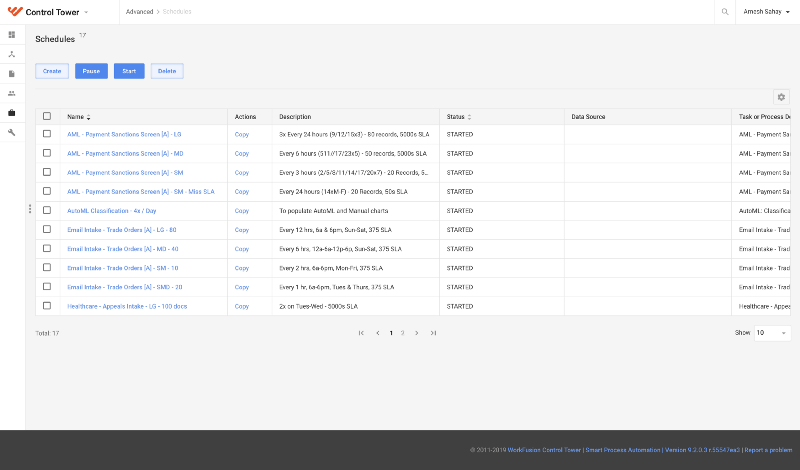Copy Email Intake Trade Orders SM - 10 schedule
Screen dimensions: 800x470
[x=242, y=268]
